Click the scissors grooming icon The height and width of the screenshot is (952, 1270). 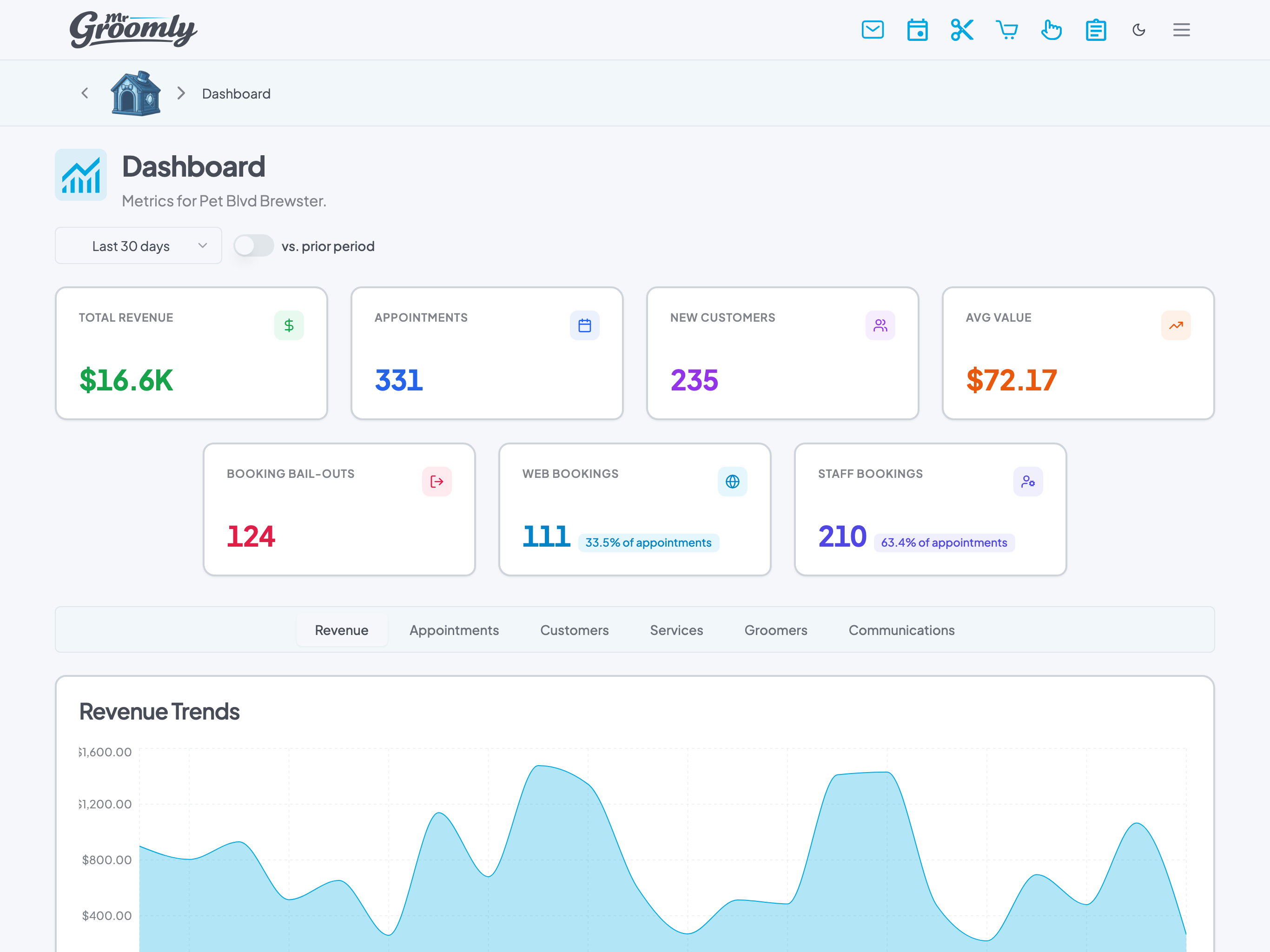coord(962,30)
